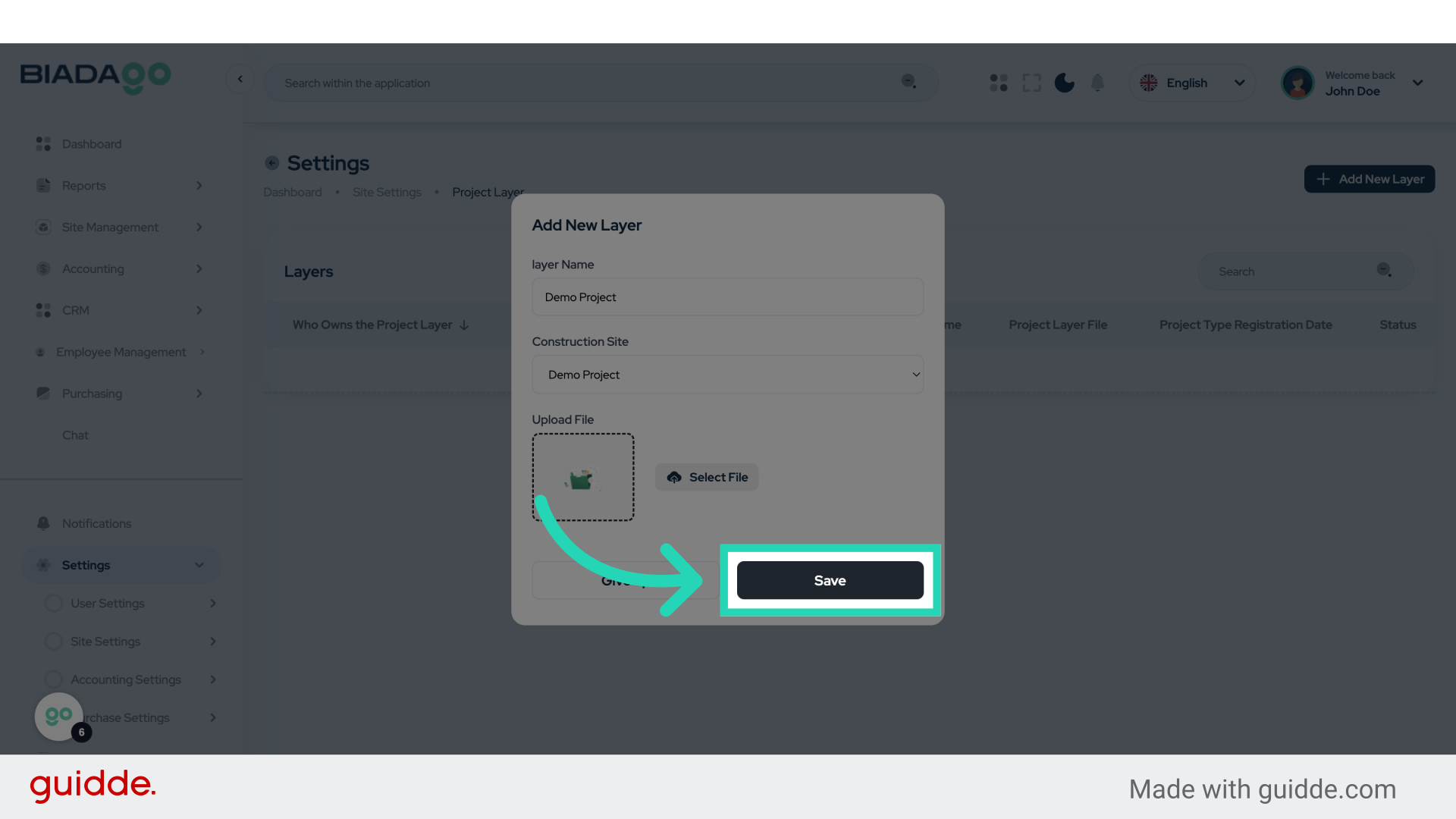
Task: Click the layer Name input field
Action: (x=727, y=297)
